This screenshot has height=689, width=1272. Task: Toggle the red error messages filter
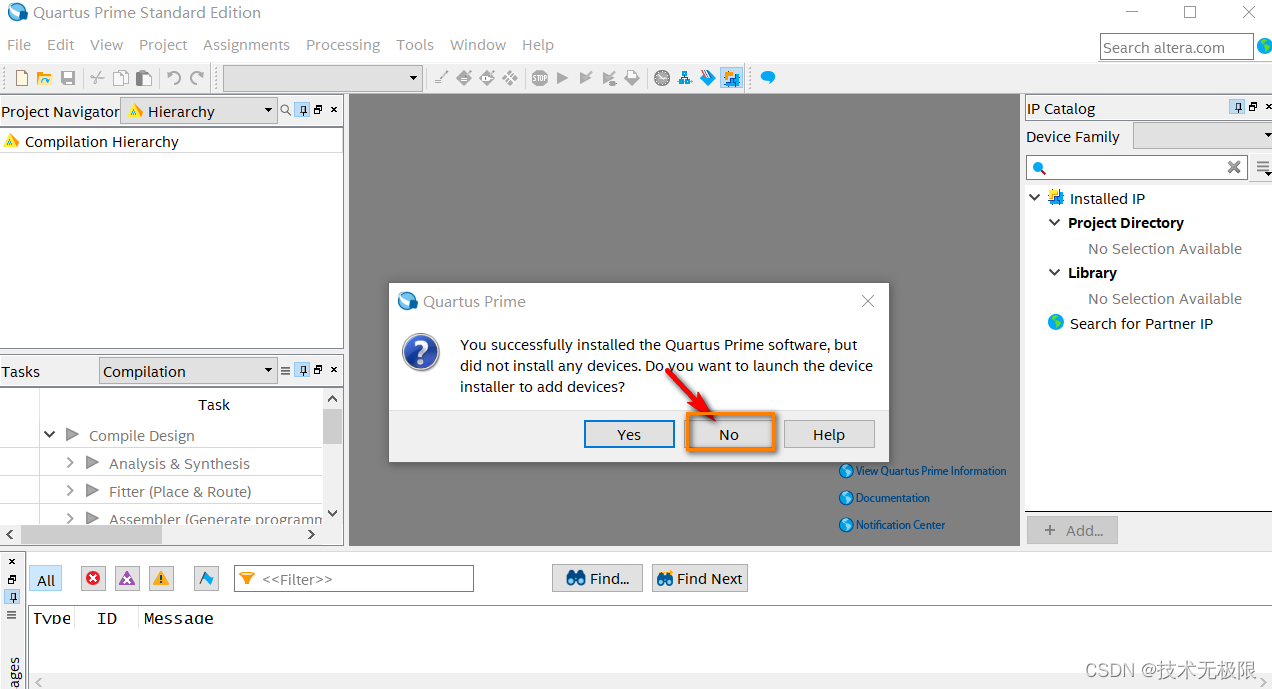click(93, 578)
